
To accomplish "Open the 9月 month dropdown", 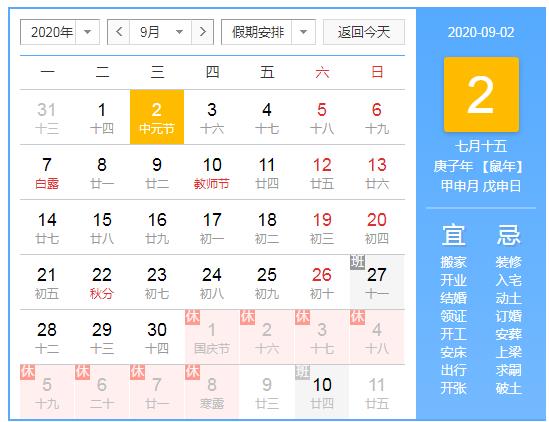I will pos(160,32).
